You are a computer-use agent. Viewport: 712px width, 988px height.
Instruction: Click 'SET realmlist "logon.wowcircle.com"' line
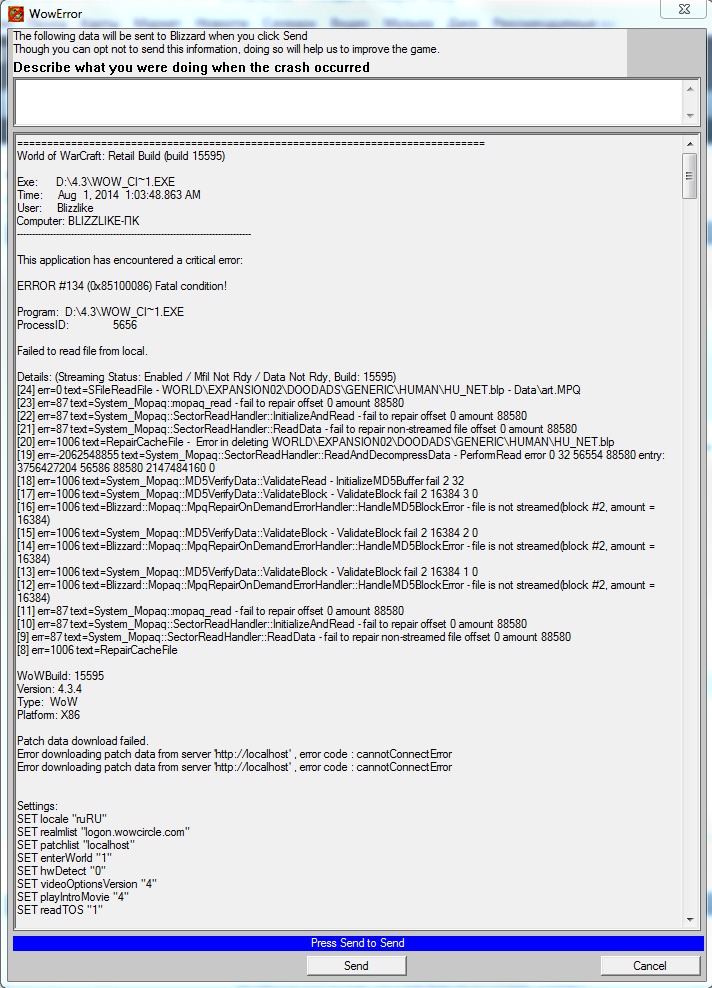tap(103, 832)
